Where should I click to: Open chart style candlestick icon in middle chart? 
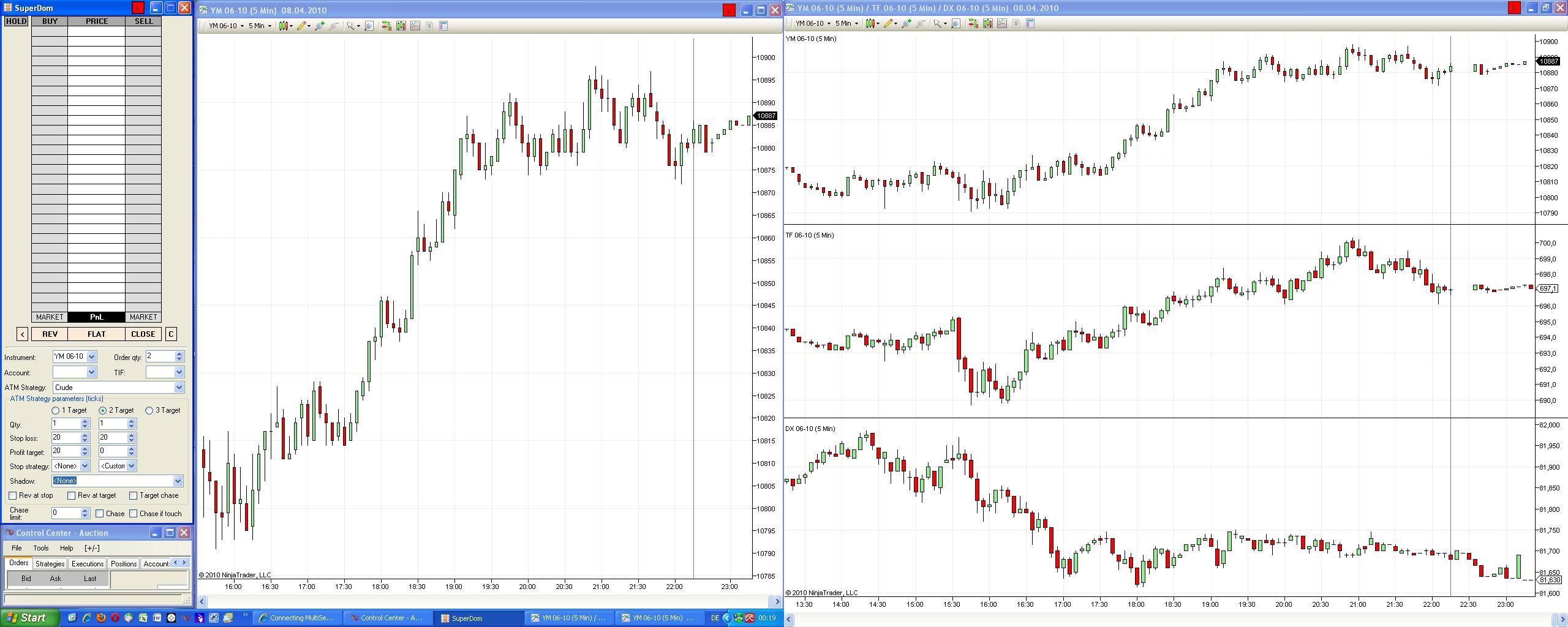(x=284, y=26)
